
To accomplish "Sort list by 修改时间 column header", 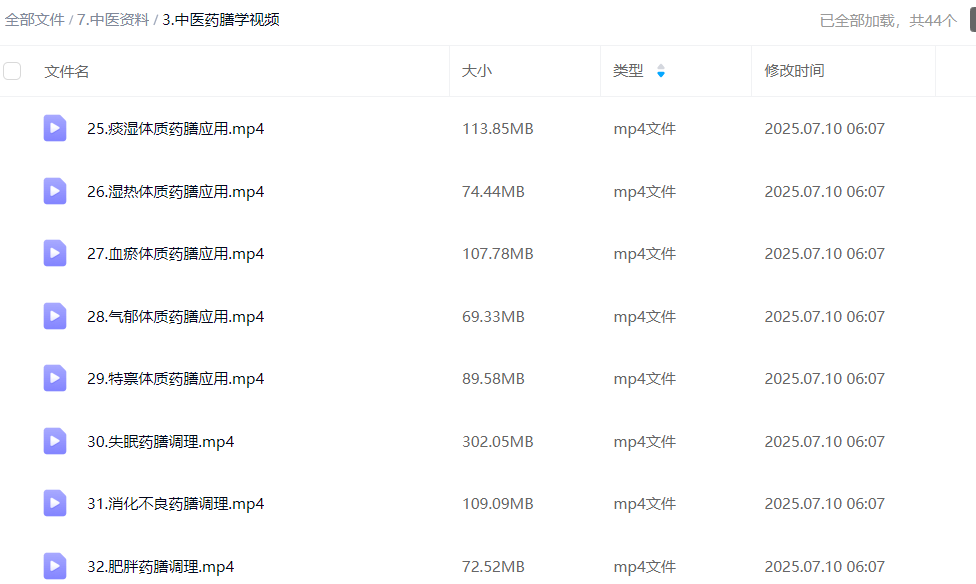I will pyautogui.click(x=794, y=71).
